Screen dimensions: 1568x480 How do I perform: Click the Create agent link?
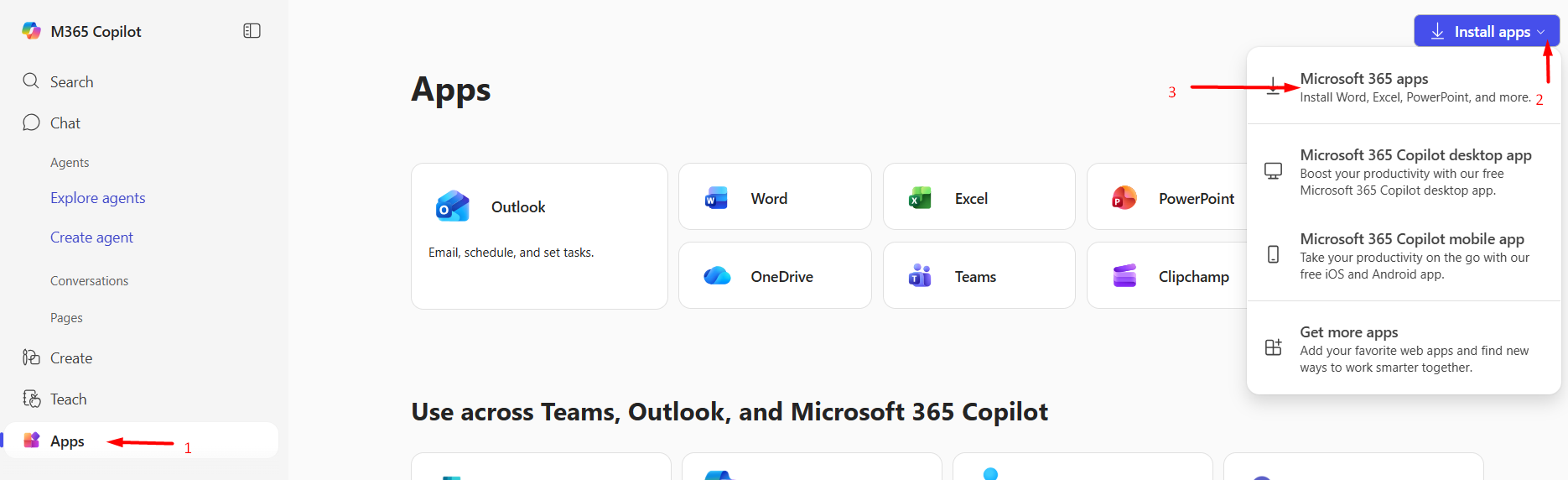coord(91,237)
